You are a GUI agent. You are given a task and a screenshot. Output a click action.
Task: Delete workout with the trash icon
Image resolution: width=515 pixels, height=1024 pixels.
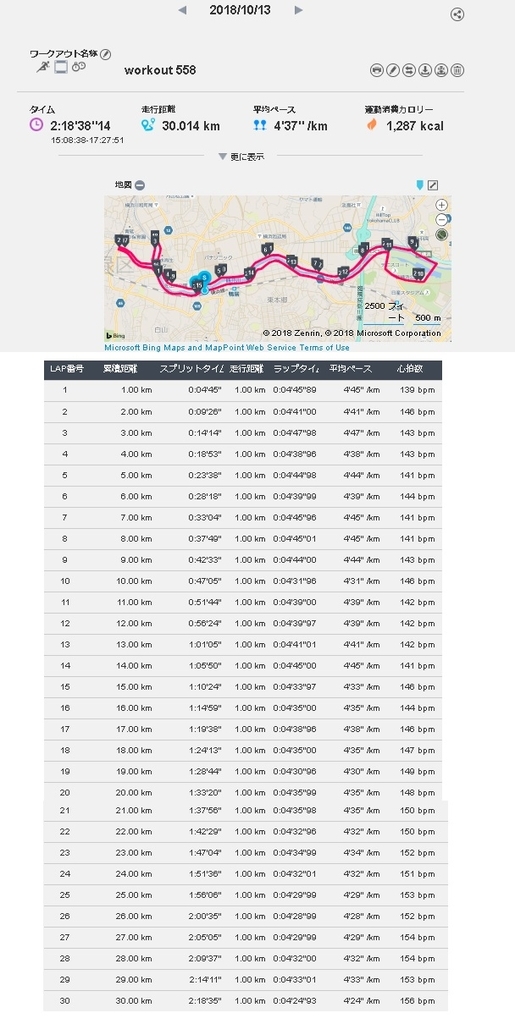pyautogui.click(x=458, y=71)
